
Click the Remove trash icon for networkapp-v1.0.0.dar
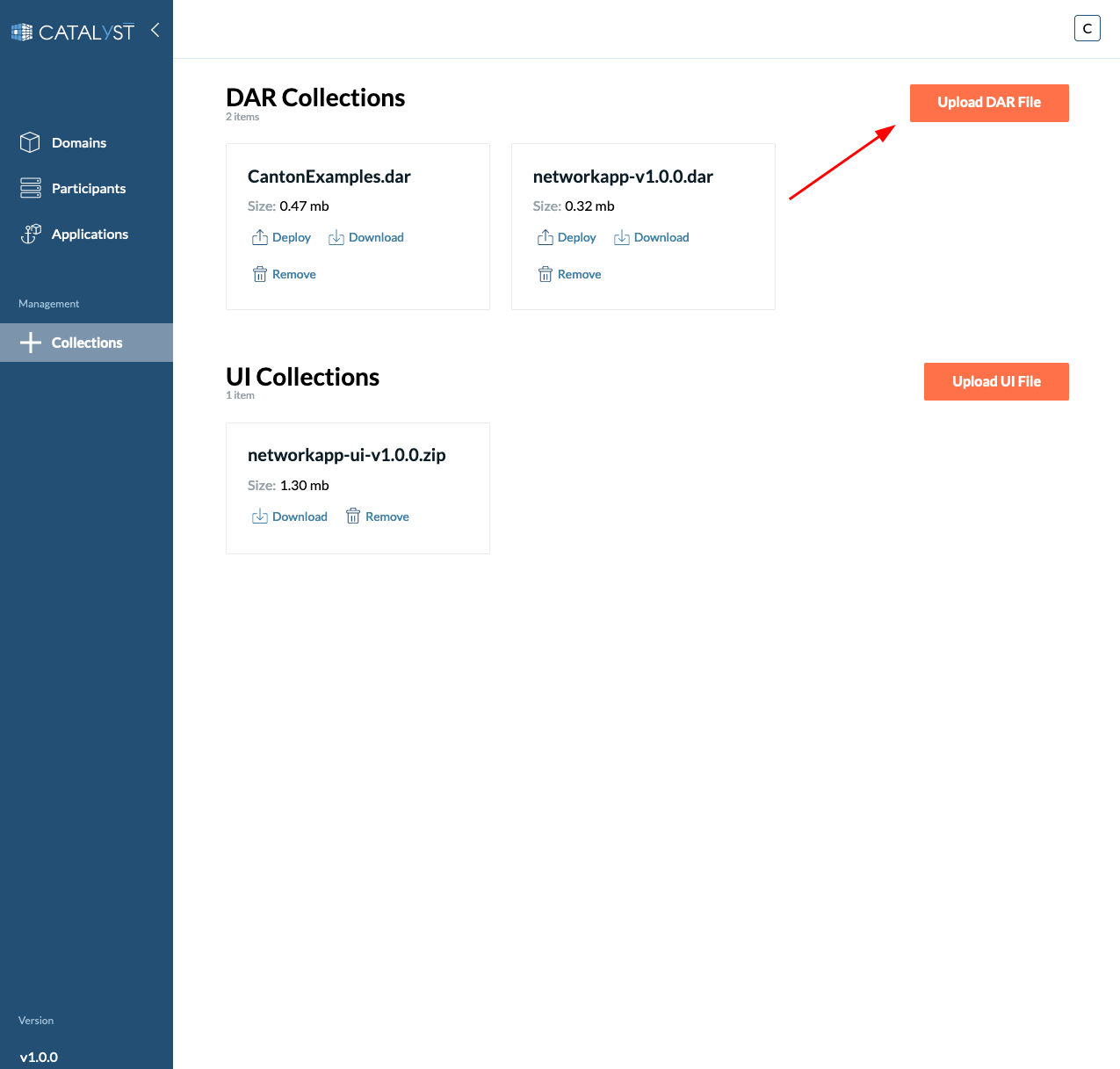pyautogui.click(x=546, y=273)
